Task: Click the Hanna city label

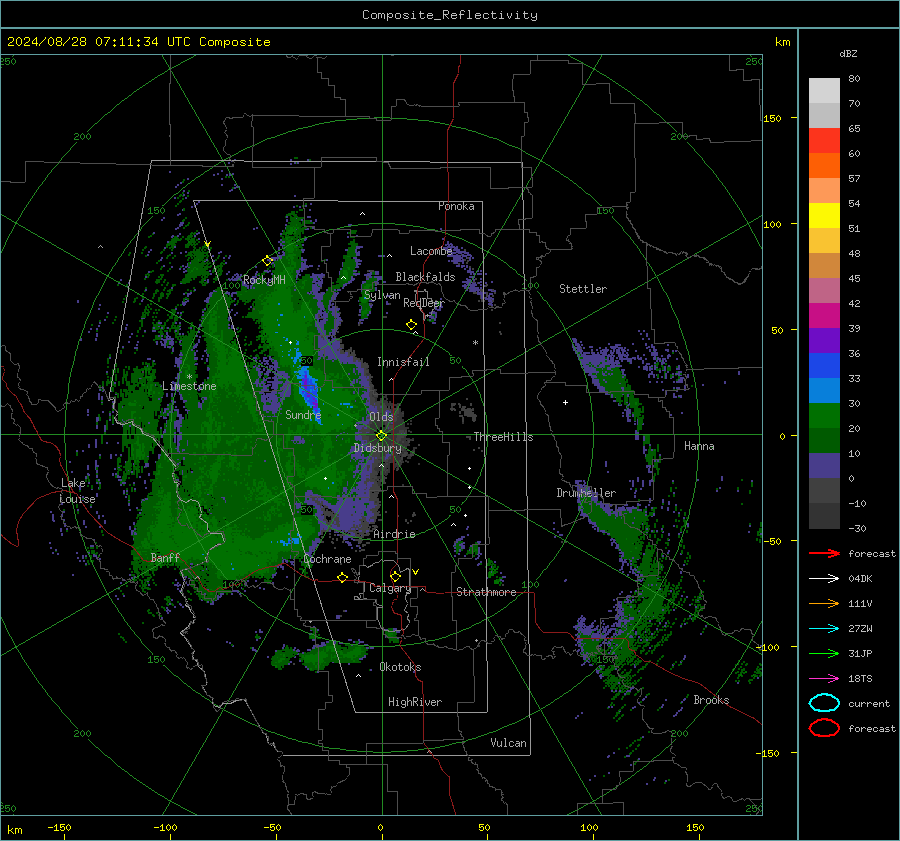Action: (699, 446)
